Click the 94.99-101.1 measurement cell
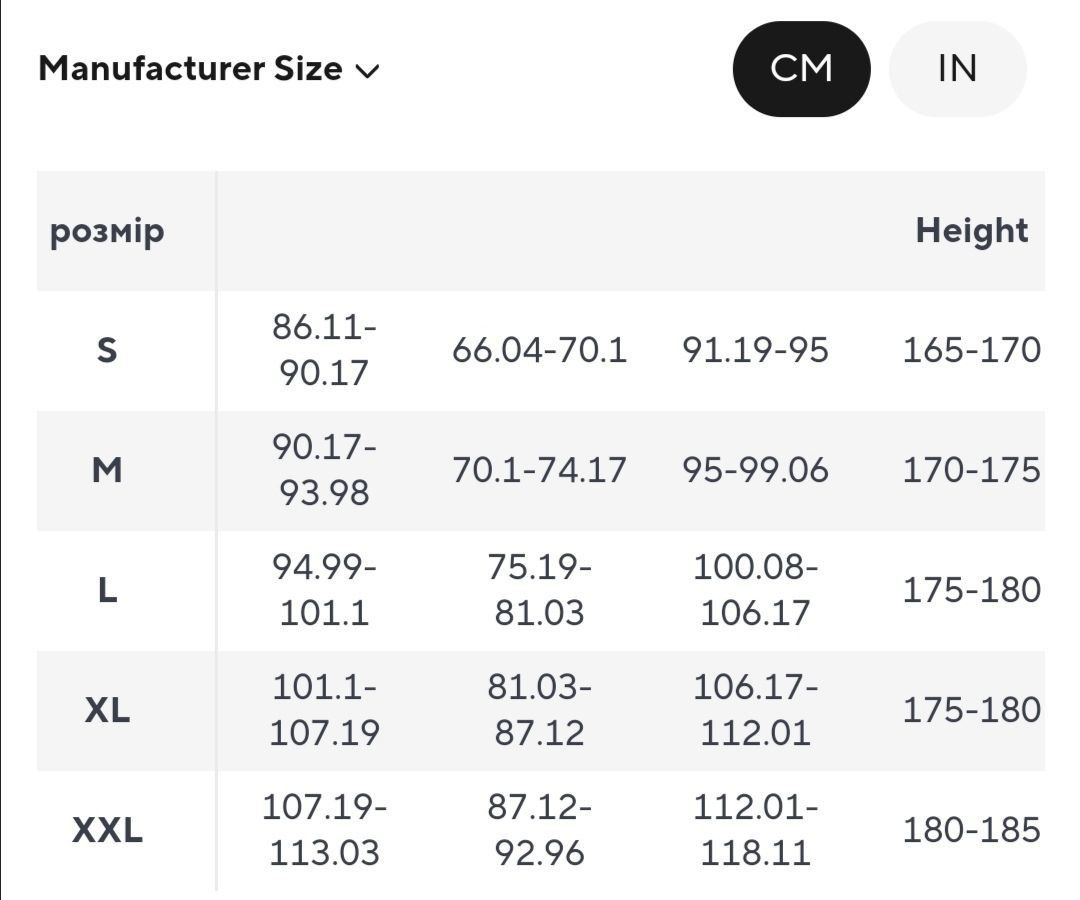This screenshot has width=1080, height=900. [324, 590]
